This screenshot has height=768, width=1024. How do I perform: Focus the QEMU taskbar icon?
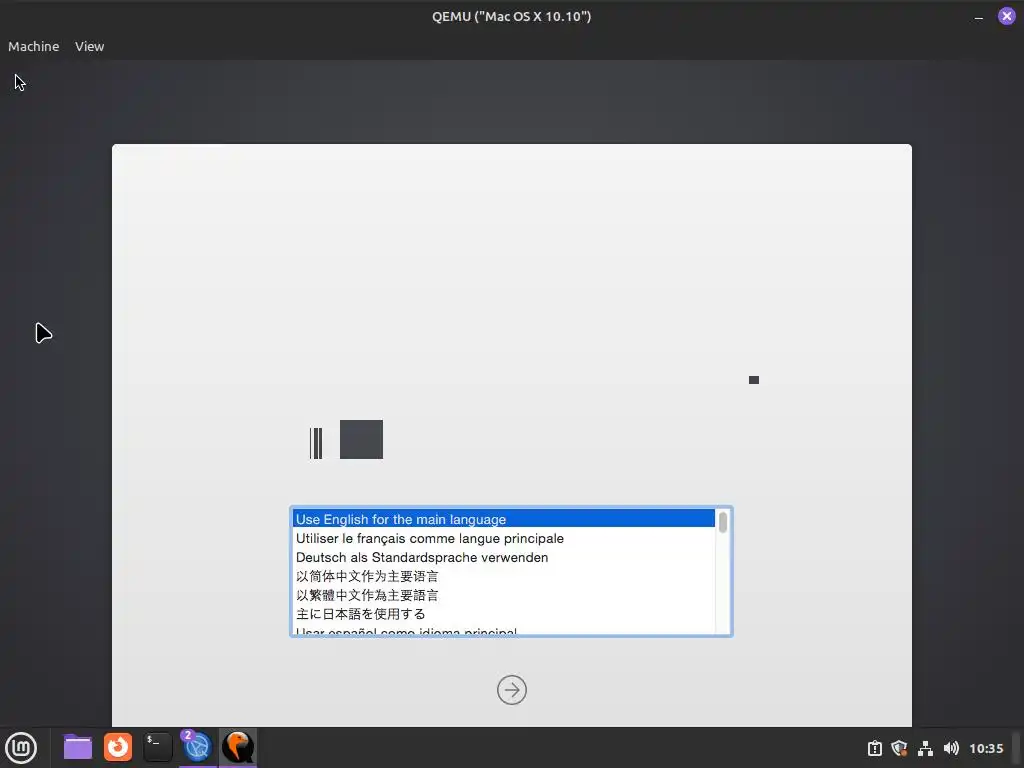coord(238,747)
